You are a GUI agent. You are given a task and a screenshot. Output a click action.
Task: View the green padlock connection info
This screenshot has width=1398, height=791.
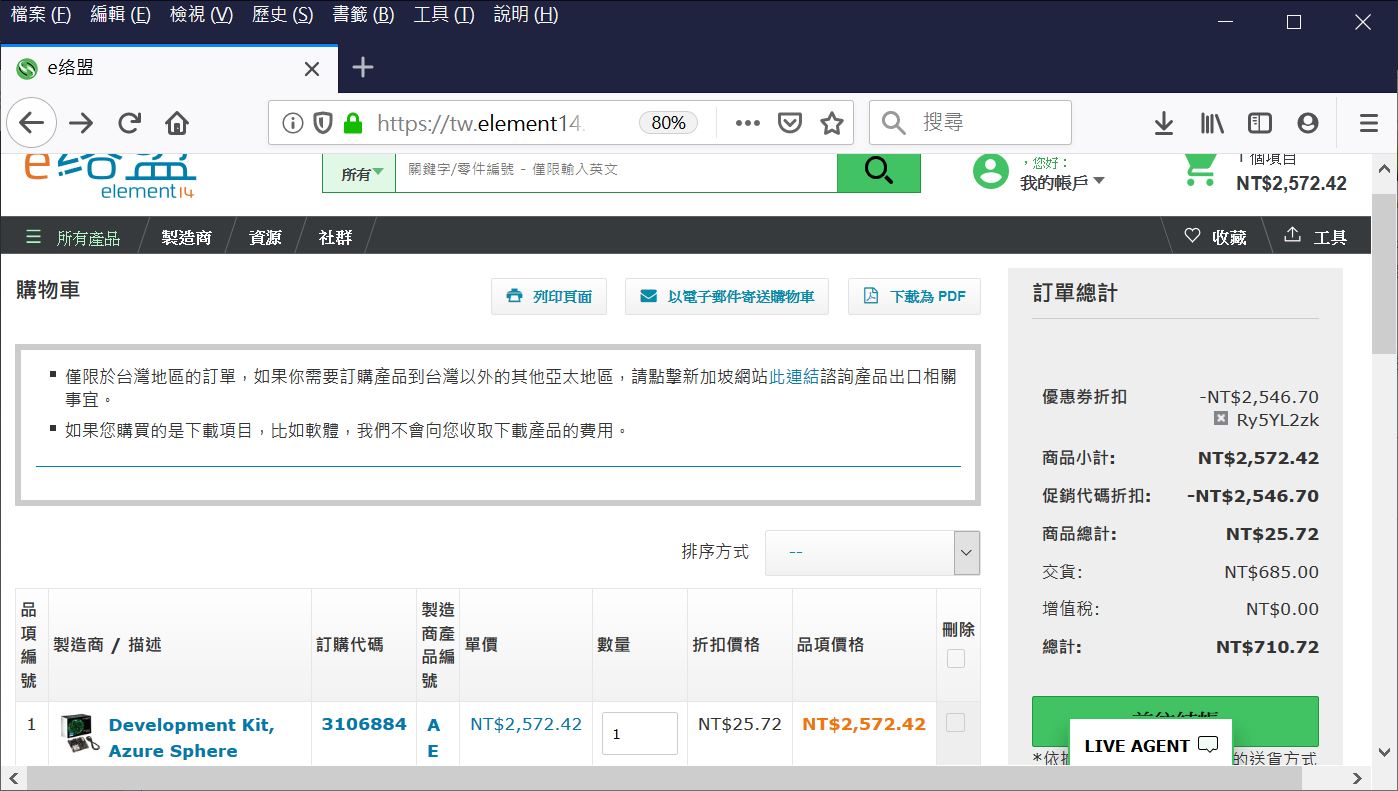pos(352,123)
